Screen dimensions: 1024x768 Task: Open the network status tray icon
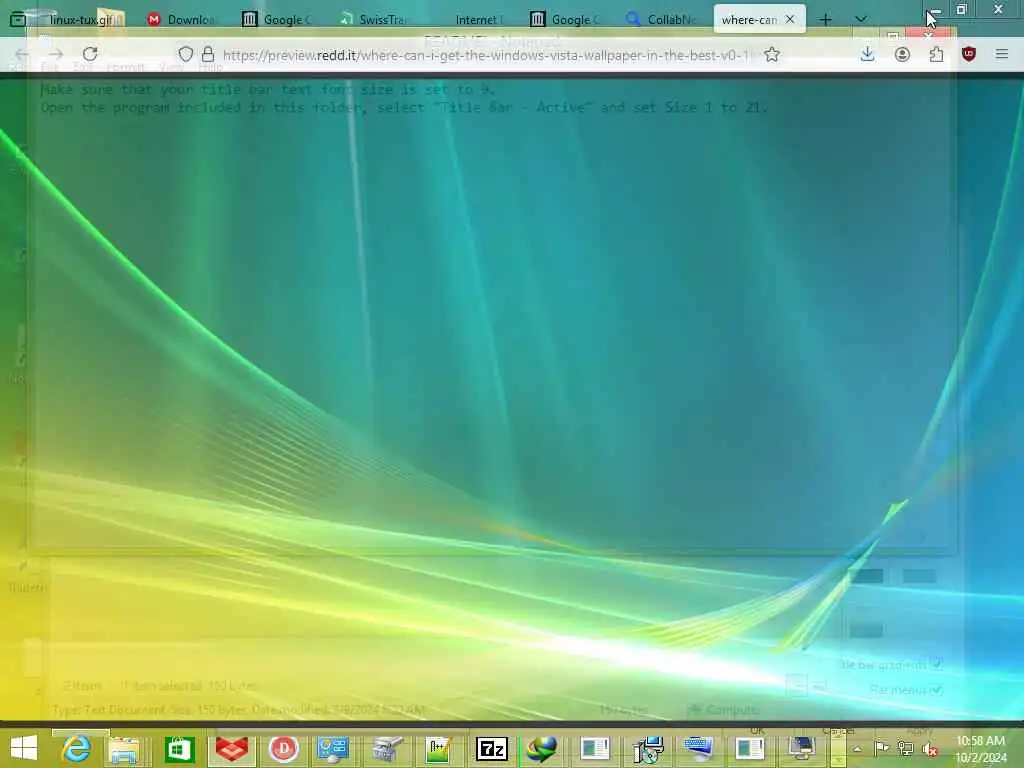(905, 748)
